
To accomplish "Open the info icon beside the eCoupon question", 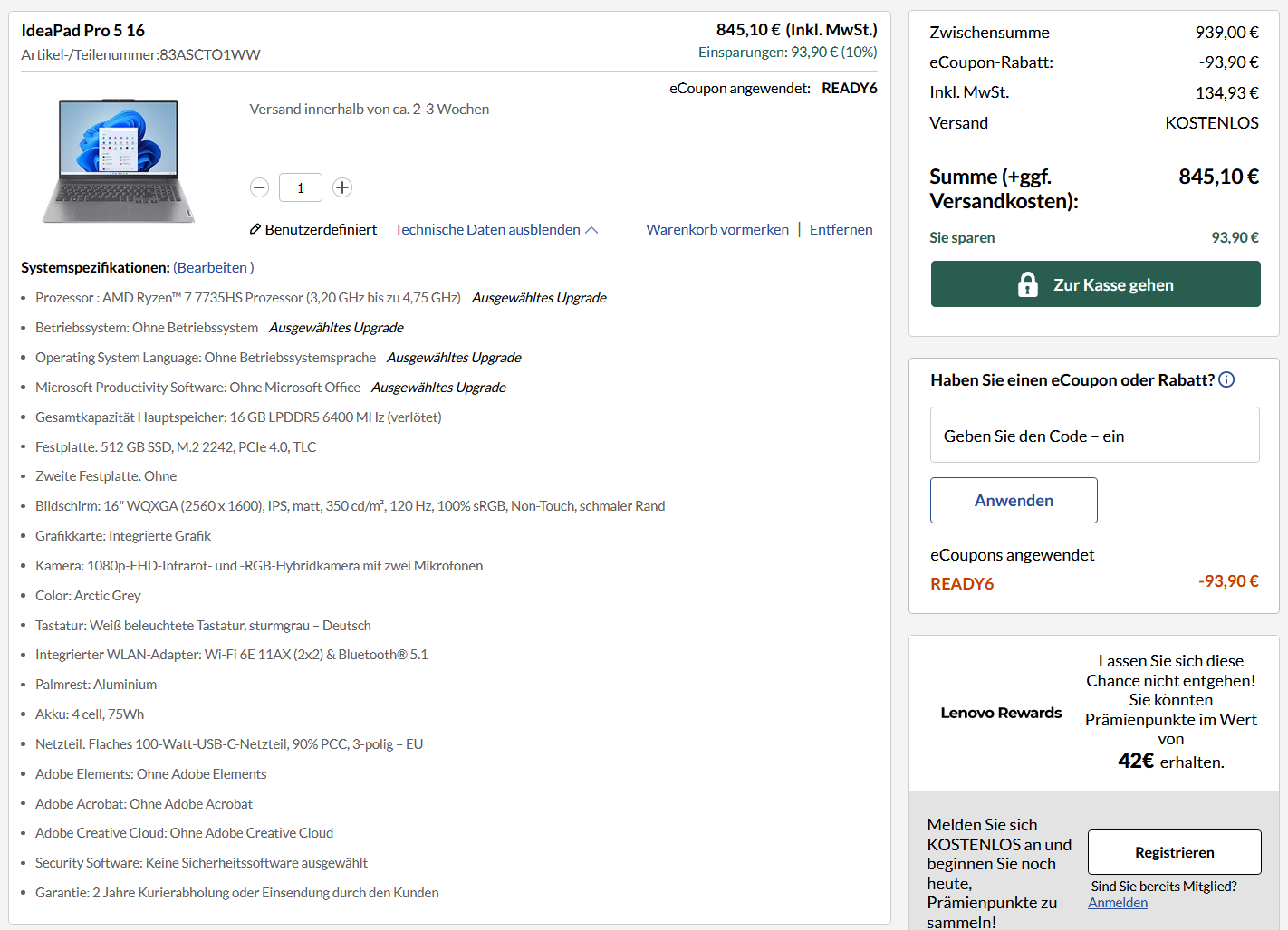I will (x=1226, y=379).
